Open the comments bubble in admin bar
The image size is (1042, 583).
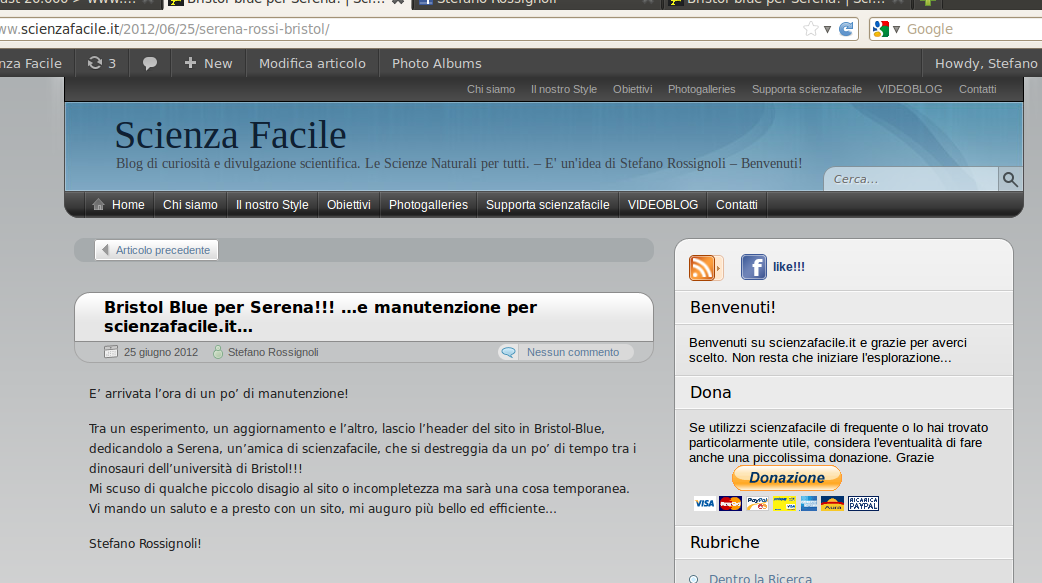tap(150, 64)
